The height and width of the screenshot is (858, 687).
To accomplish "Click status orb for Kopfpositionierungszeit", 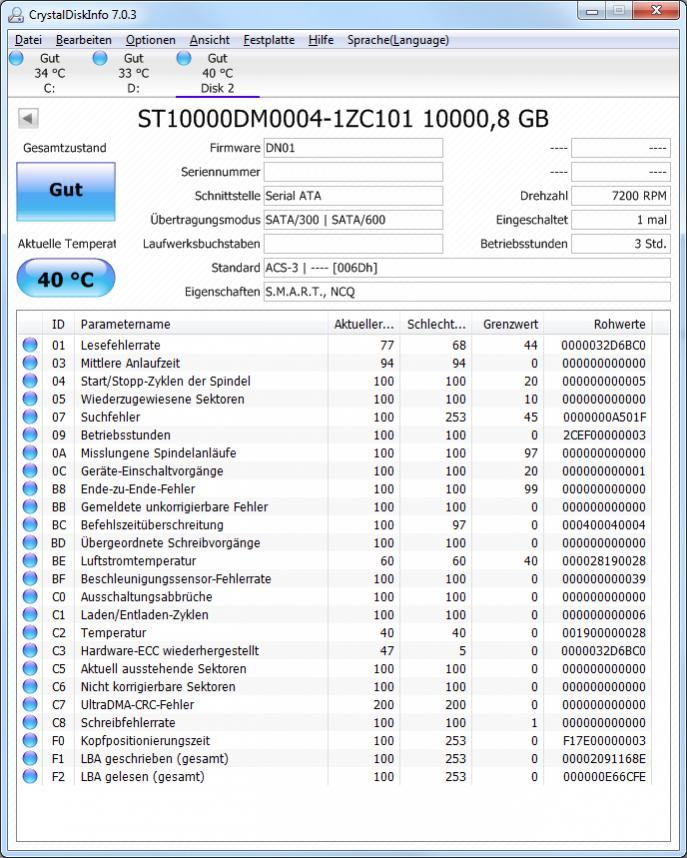I will pyautogui.click(x=30, y=740).
